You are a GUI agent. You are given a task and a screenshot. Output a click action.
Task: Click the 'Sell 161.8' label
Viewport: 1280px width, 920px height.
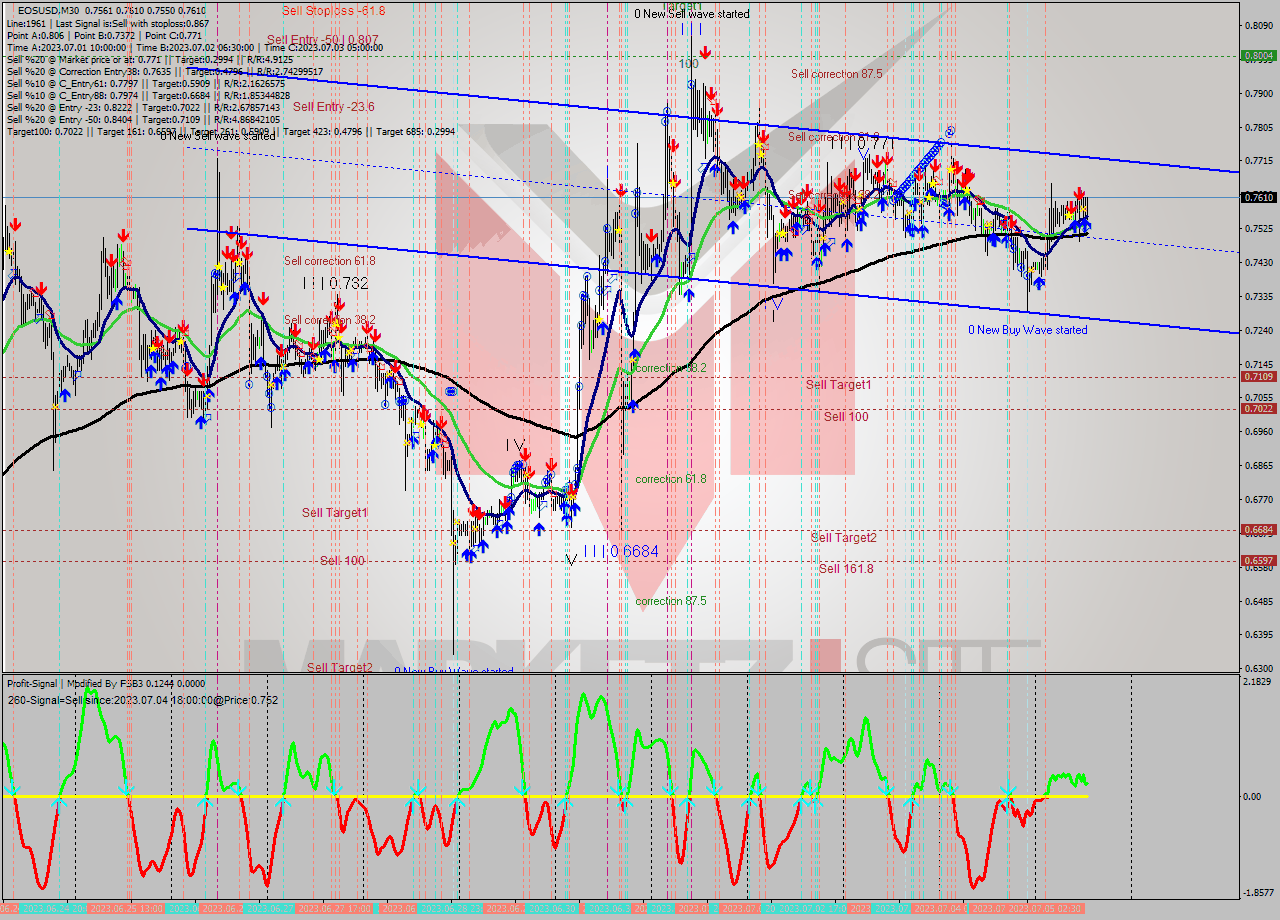coord(846,568)
